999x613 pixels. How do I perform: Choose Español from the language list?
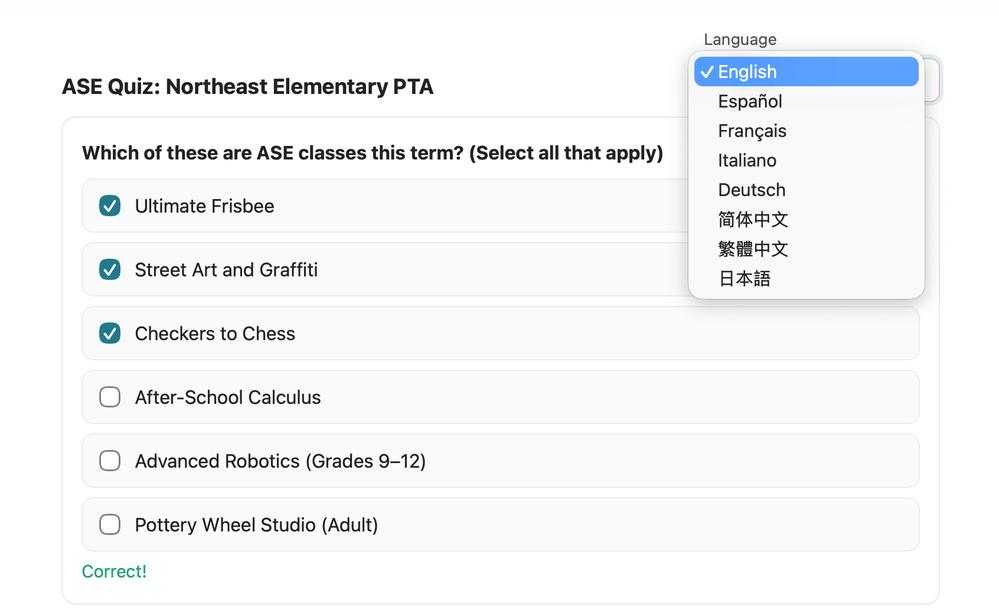click(750, 101)
